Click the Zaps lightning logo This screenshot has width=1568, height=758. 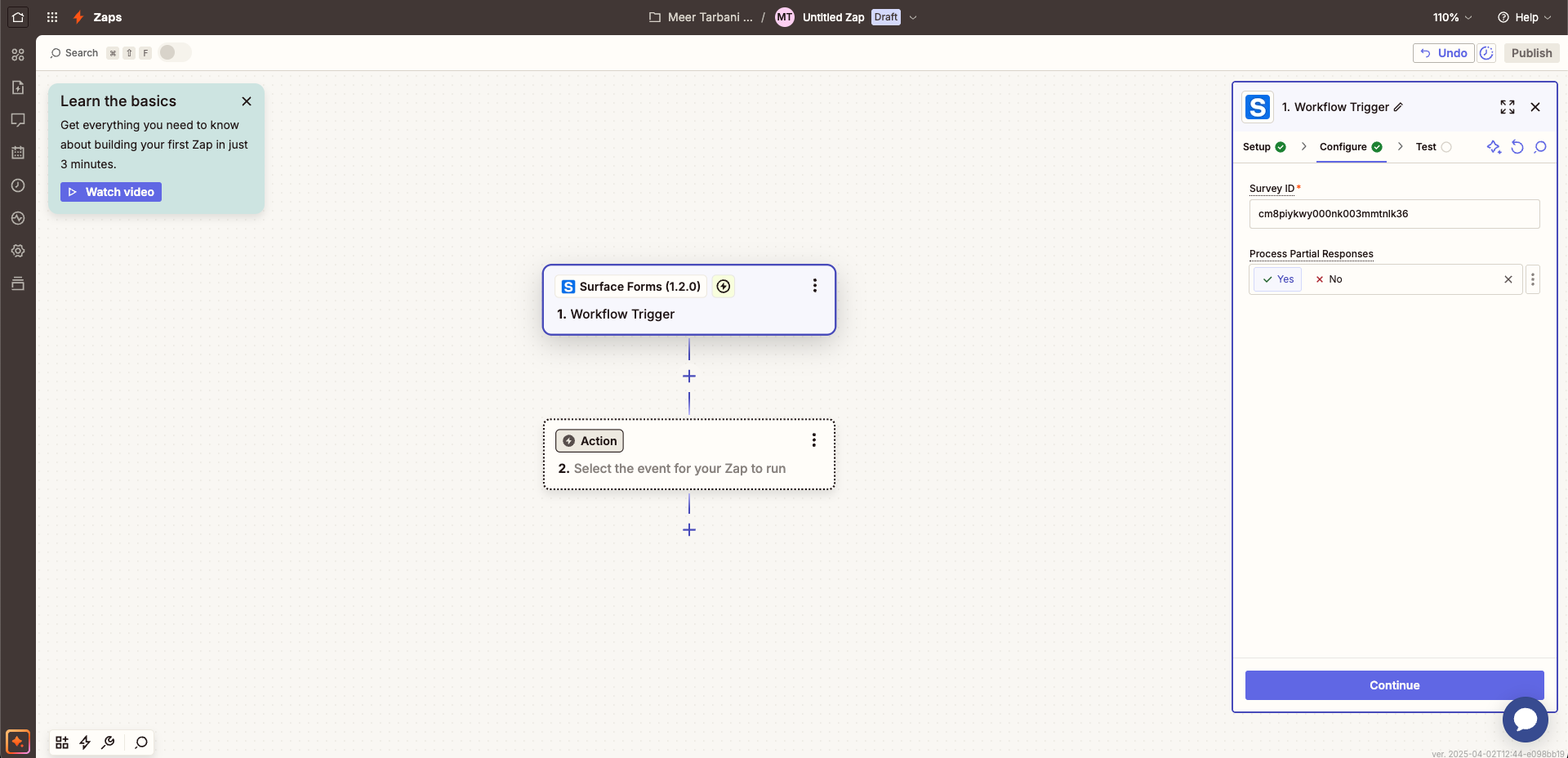[78, 17]
